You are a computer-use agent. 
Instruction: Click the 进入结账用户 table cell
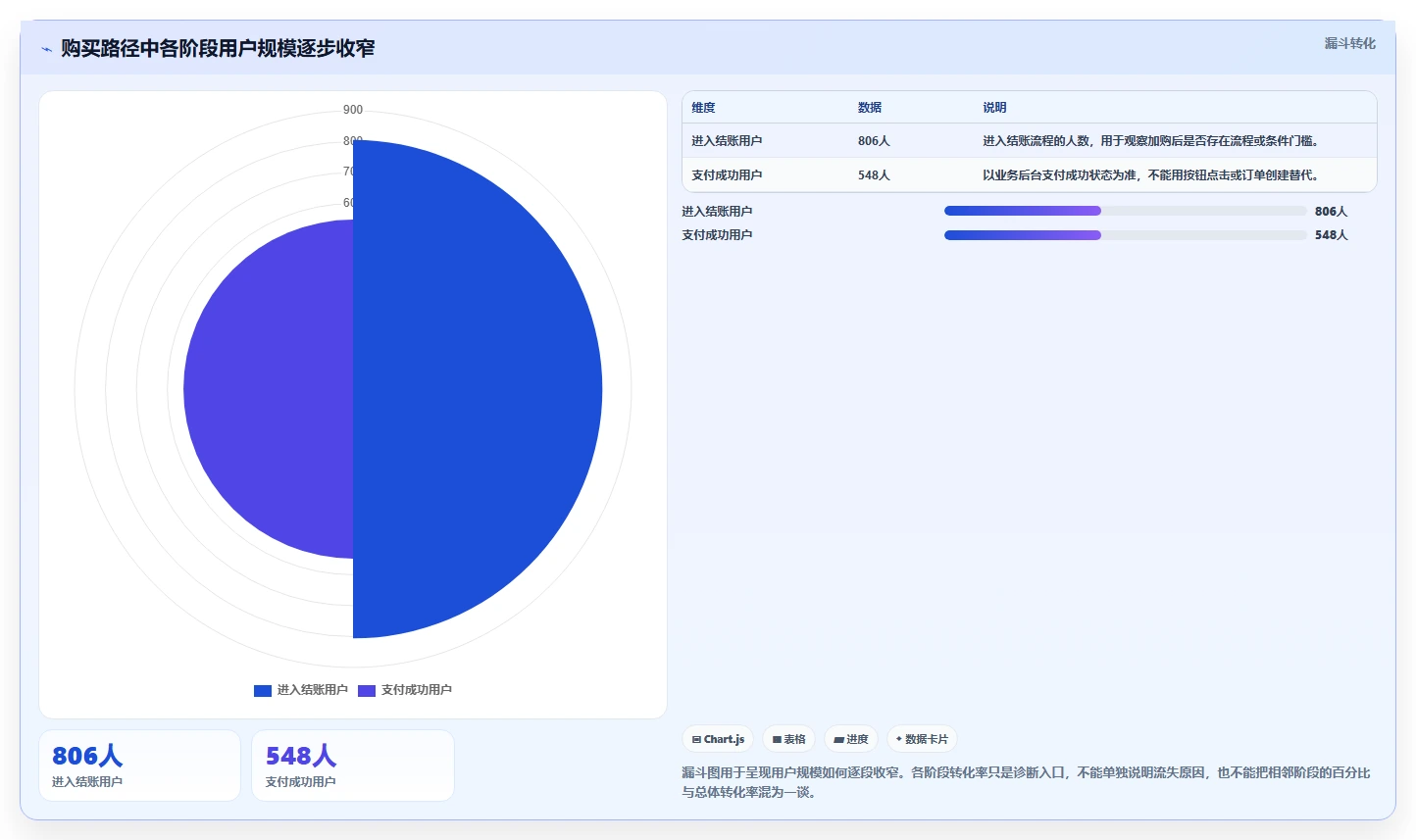point(727,141)
